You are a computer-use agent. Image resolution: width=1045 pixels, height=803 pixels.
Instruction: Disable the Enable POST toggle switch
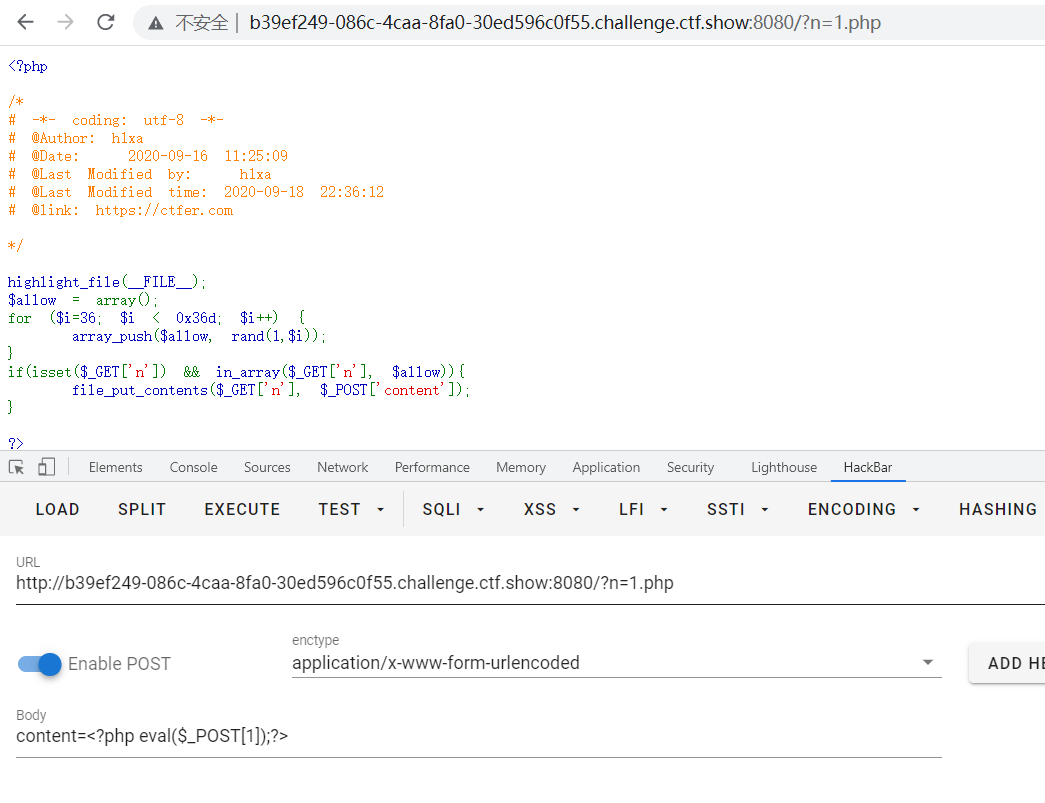point(40,664)
